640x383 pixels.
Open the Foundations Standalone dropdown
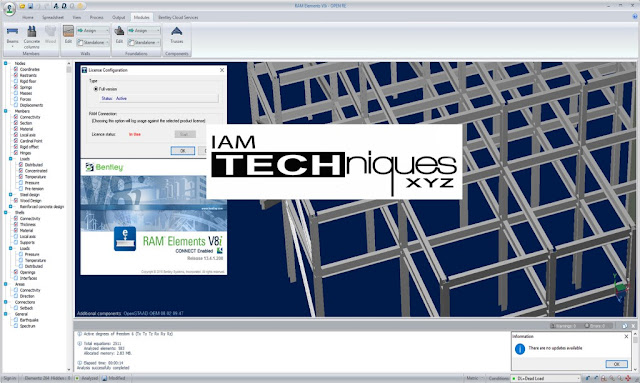coord(144,42)
